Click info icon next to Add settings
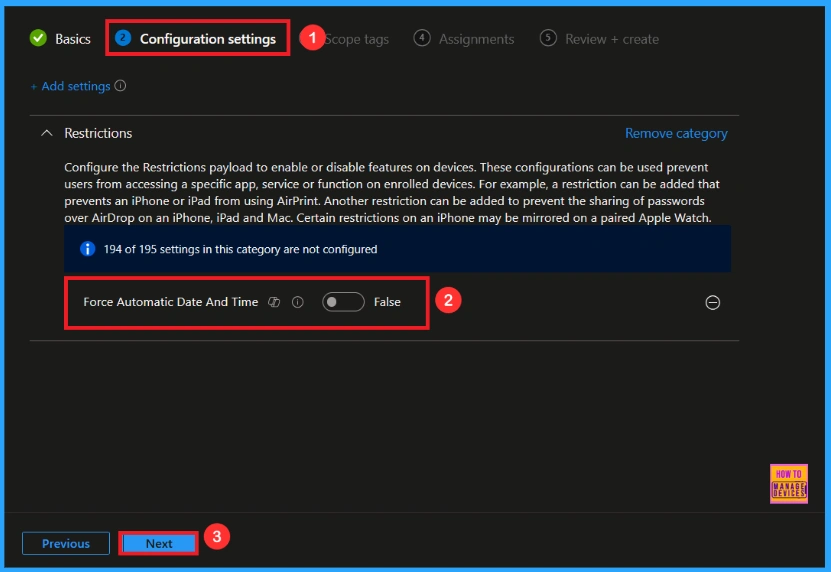This screenshot has height=572, width=831. click(120, 85)
